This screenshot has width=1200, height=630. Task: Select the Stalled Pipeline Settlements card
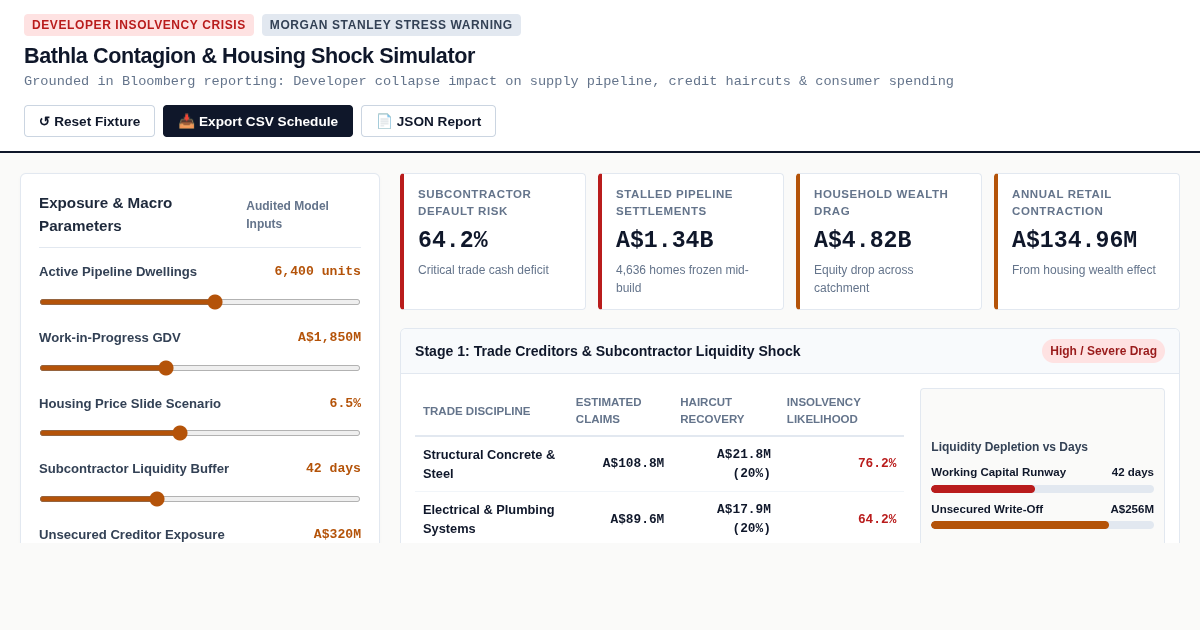coord(691,241)
